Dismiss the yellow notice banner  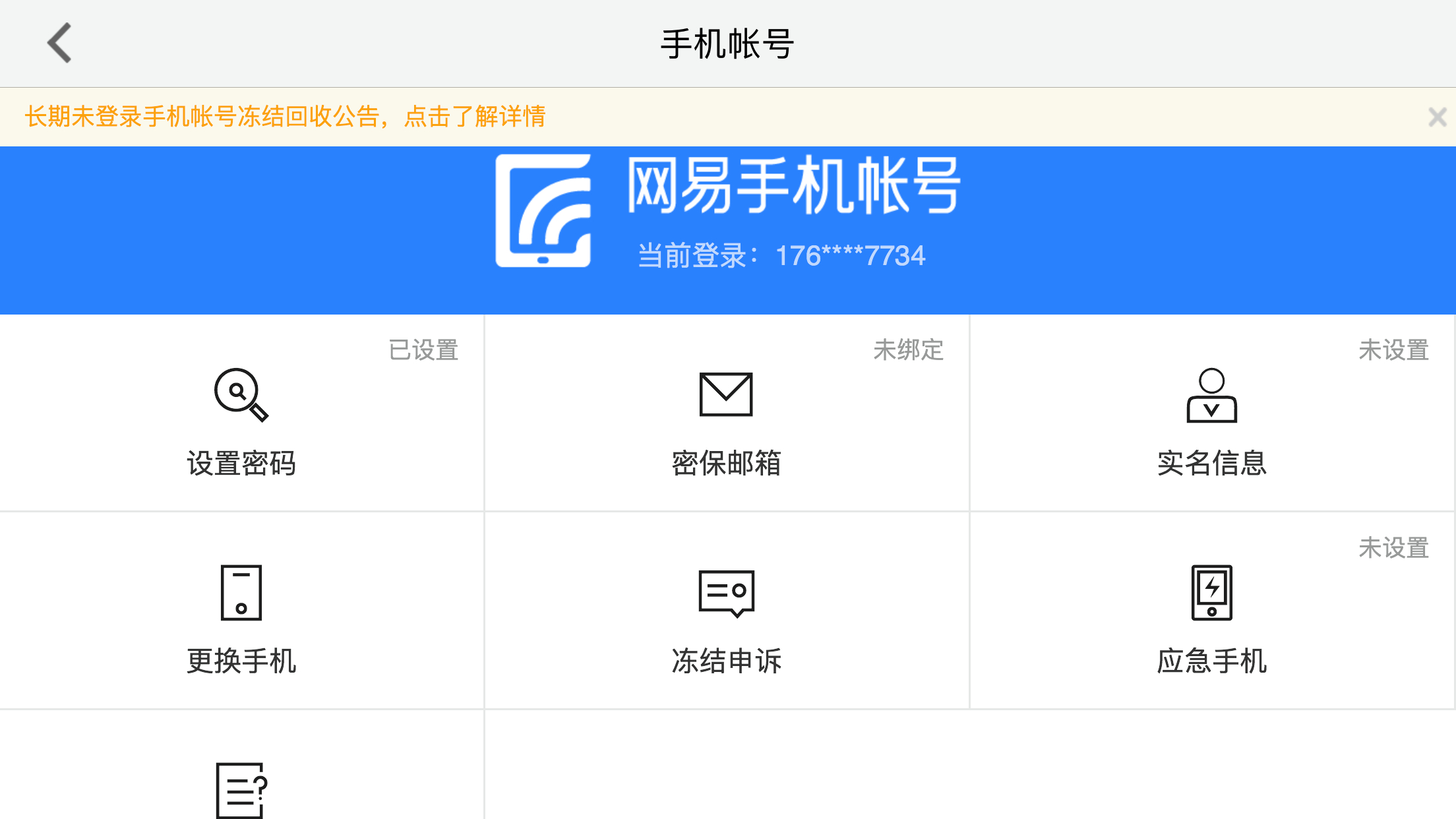tap(1437, 117)
